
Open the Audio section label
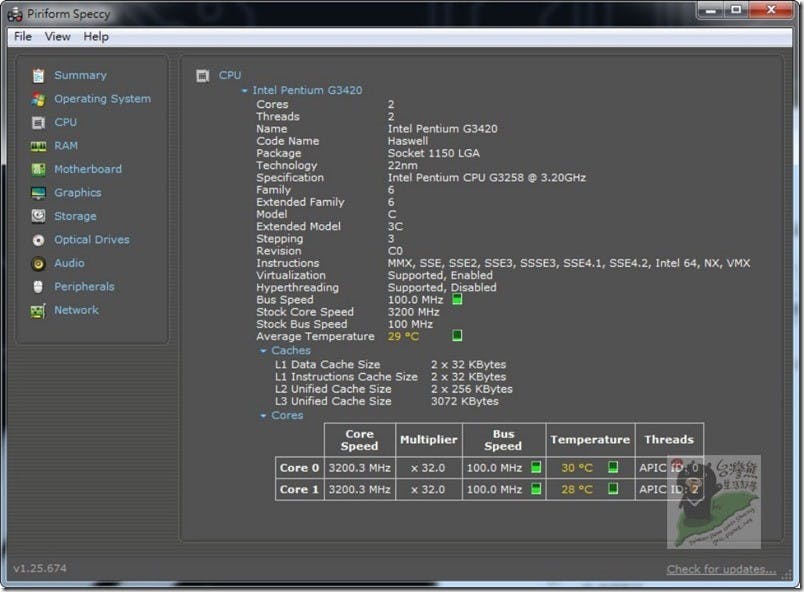pyautogui.click(x=69, y=263)
